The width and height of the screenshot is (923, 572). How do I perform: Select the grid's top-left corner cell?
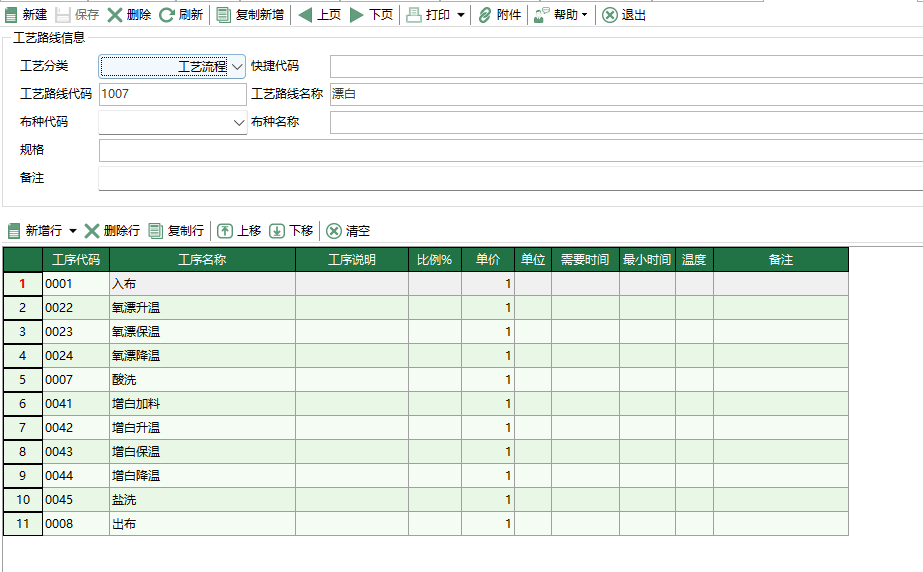[23, 260]
